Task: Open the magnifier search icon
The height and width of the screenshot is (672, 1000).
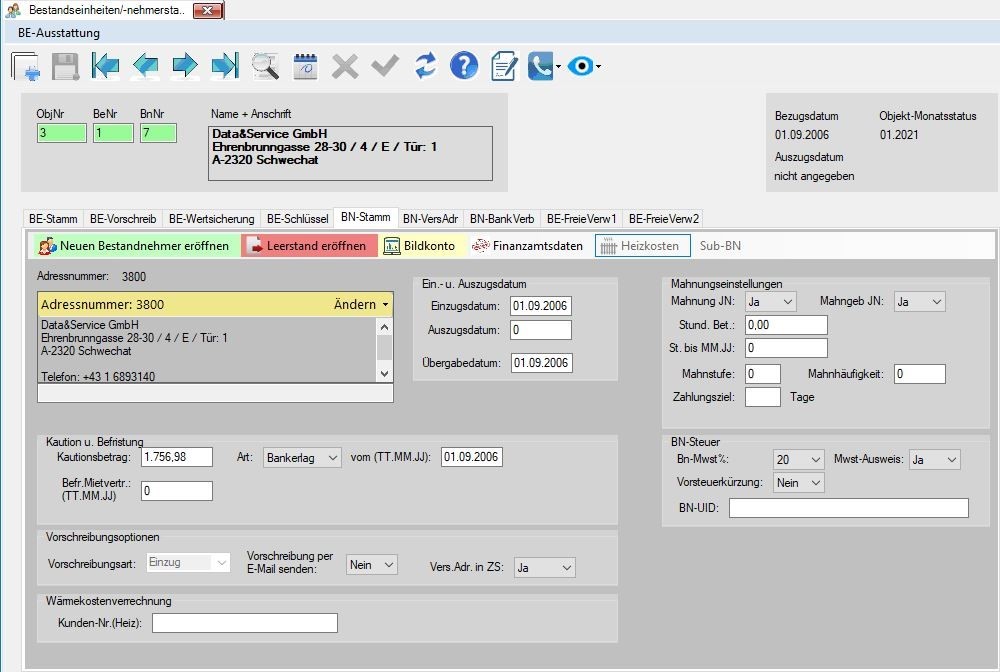Action: [265, 67]
